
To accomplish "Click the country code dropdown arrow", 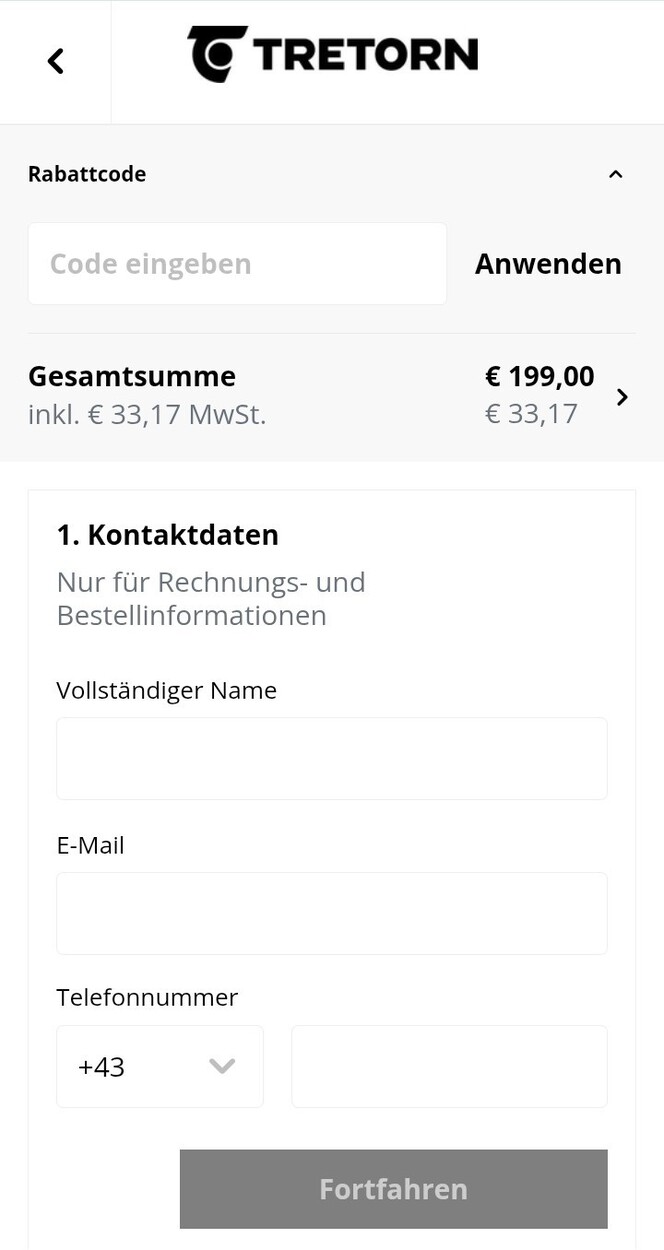I will [x=222, y=1066].
